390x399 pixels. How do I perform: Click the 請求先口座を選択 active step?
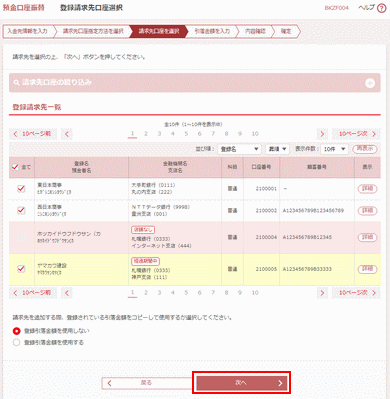[x=159, y=31]
